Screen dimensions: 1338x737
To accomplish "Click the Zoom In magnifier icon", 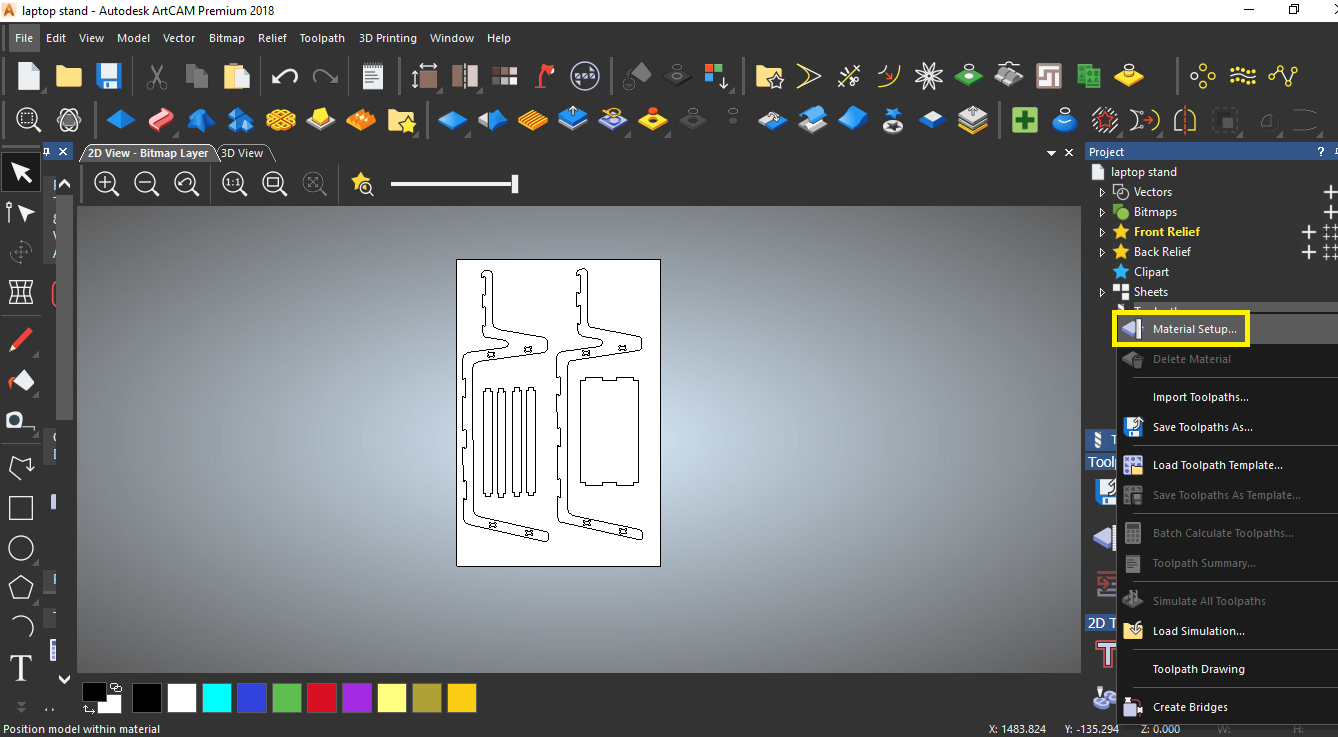I will pyautogui.click(x=107, y=184).
